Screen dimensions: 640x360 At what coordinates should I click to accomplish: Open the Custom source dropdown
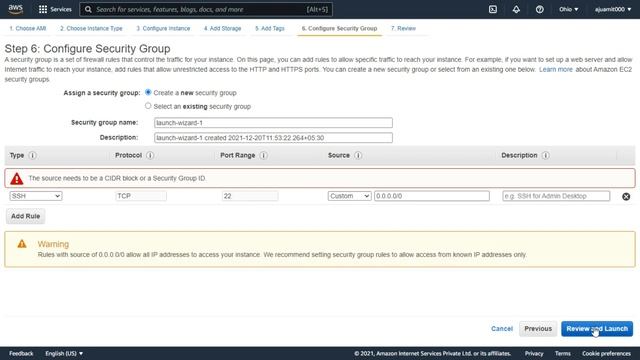click(349, 196)
